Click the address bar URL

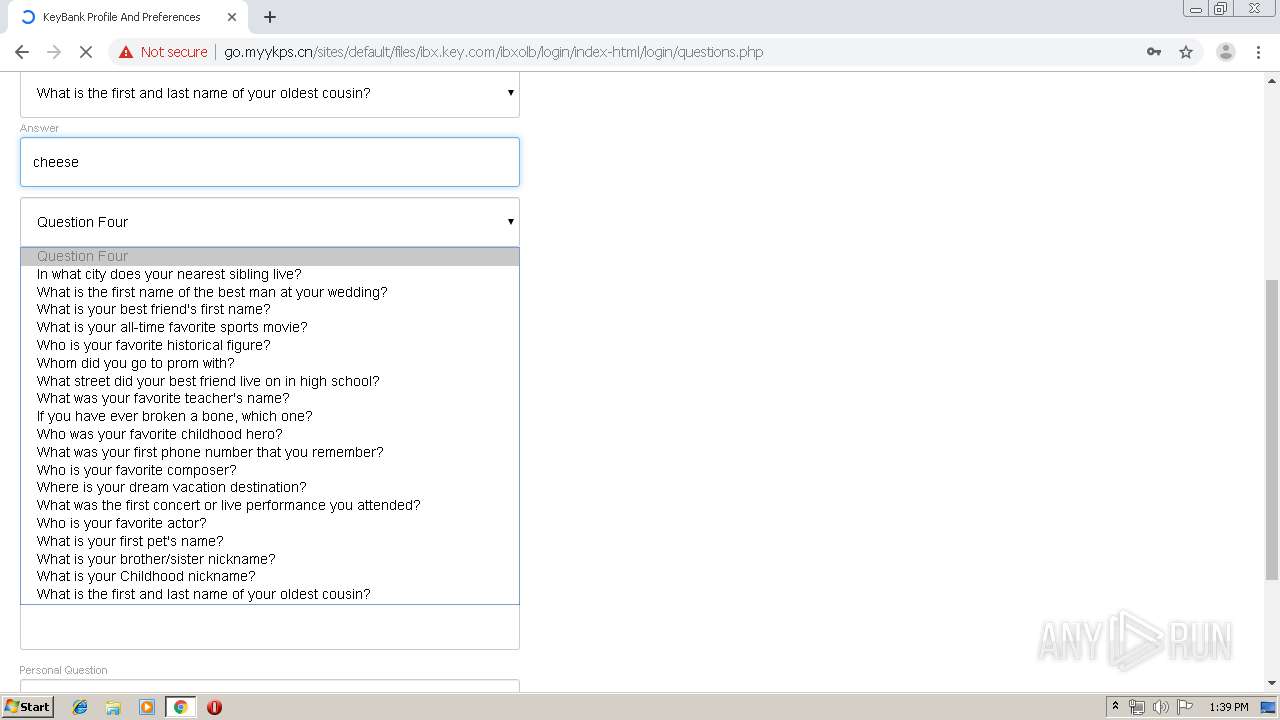coord(493,52)
